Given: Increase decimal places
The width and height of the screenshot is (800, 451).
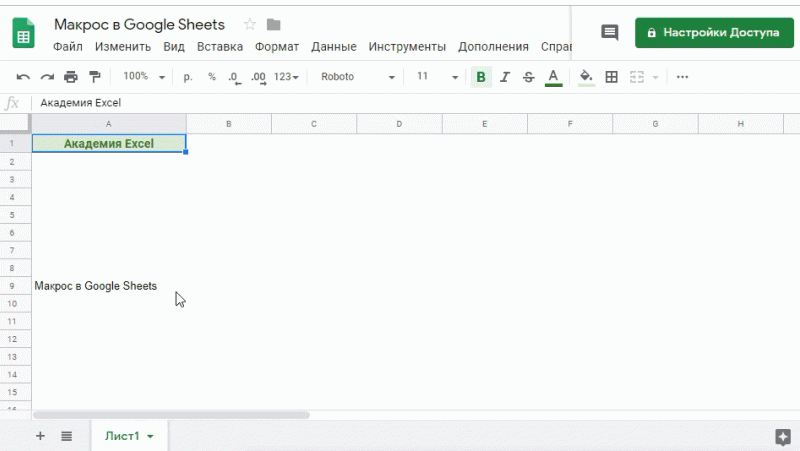Looking at the screenshot, I should (258, 78).
